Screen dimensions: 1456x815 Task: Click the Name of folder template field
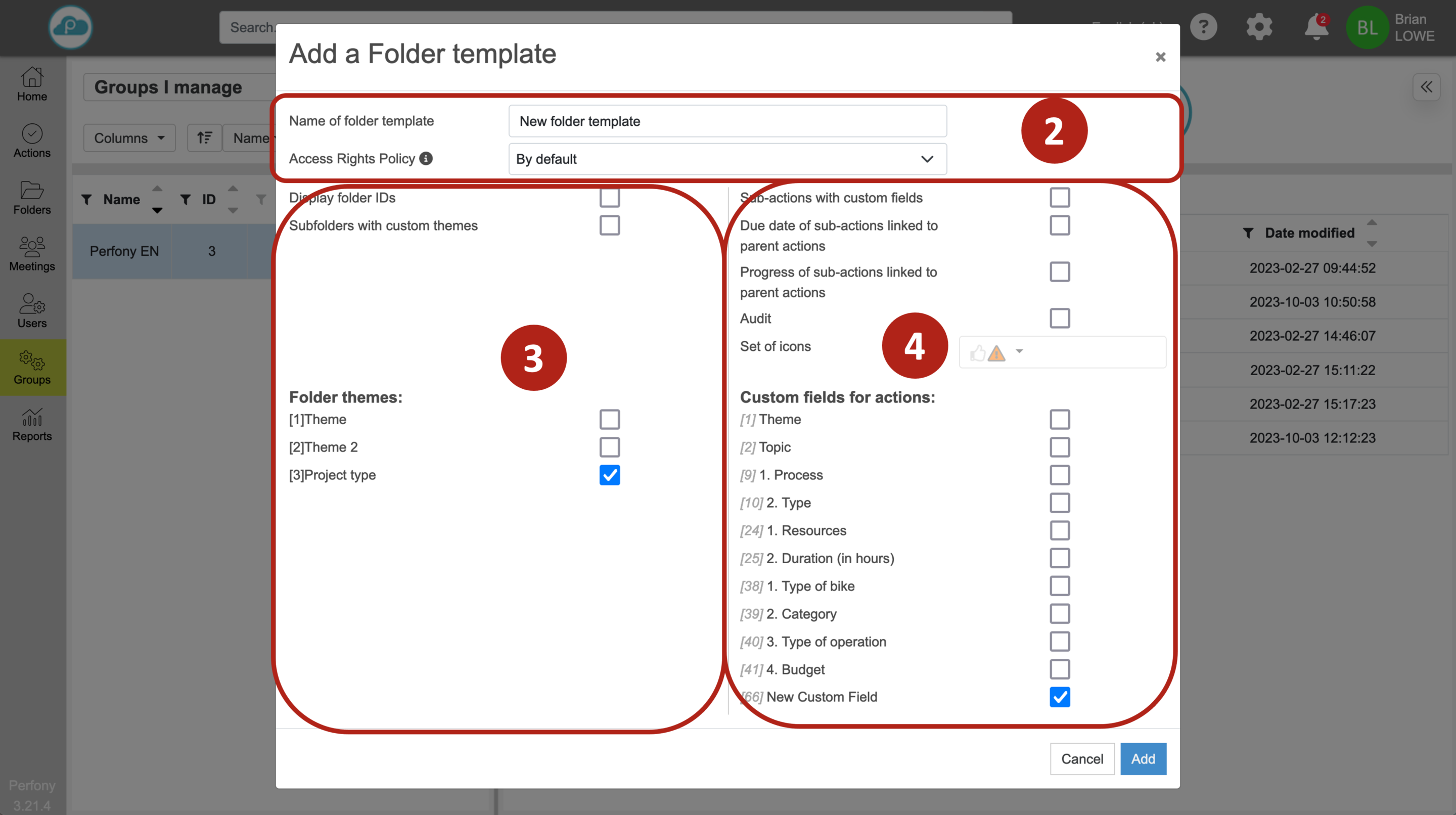(x=727, y=121)
